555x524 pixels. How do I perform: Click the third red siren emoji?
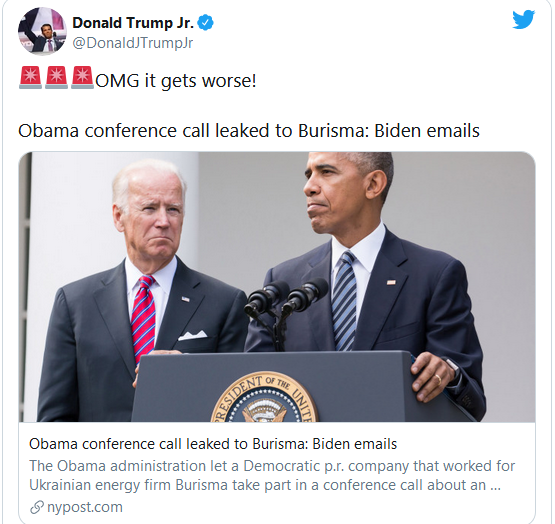82,77
